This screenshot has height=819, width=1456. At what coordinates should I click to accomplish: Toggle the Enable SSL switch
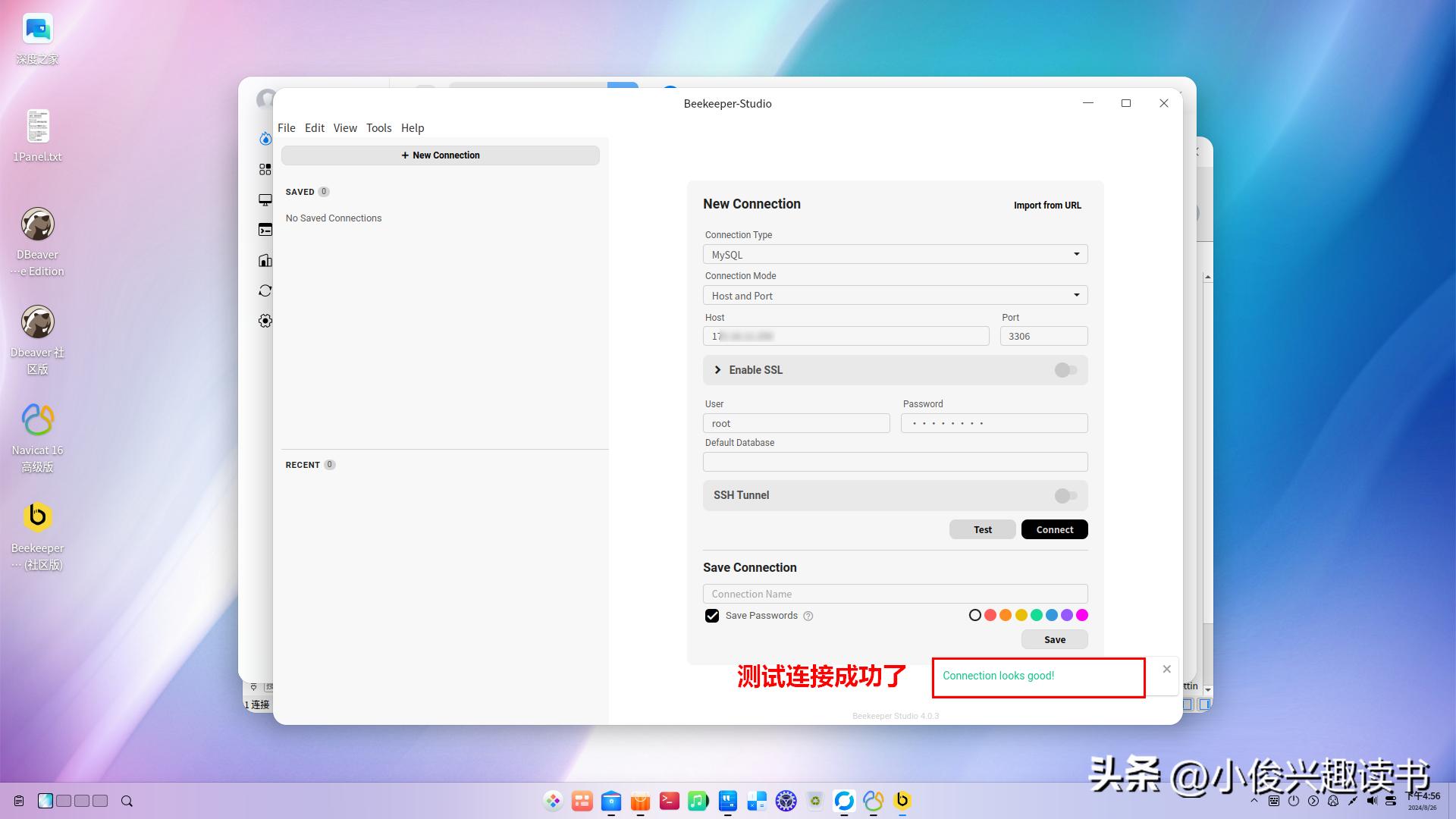click(1065, 369)
